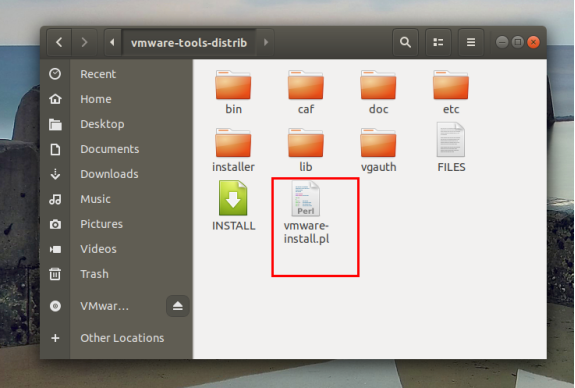
Task: Open Pictures in sidebar
Action: 102,224
